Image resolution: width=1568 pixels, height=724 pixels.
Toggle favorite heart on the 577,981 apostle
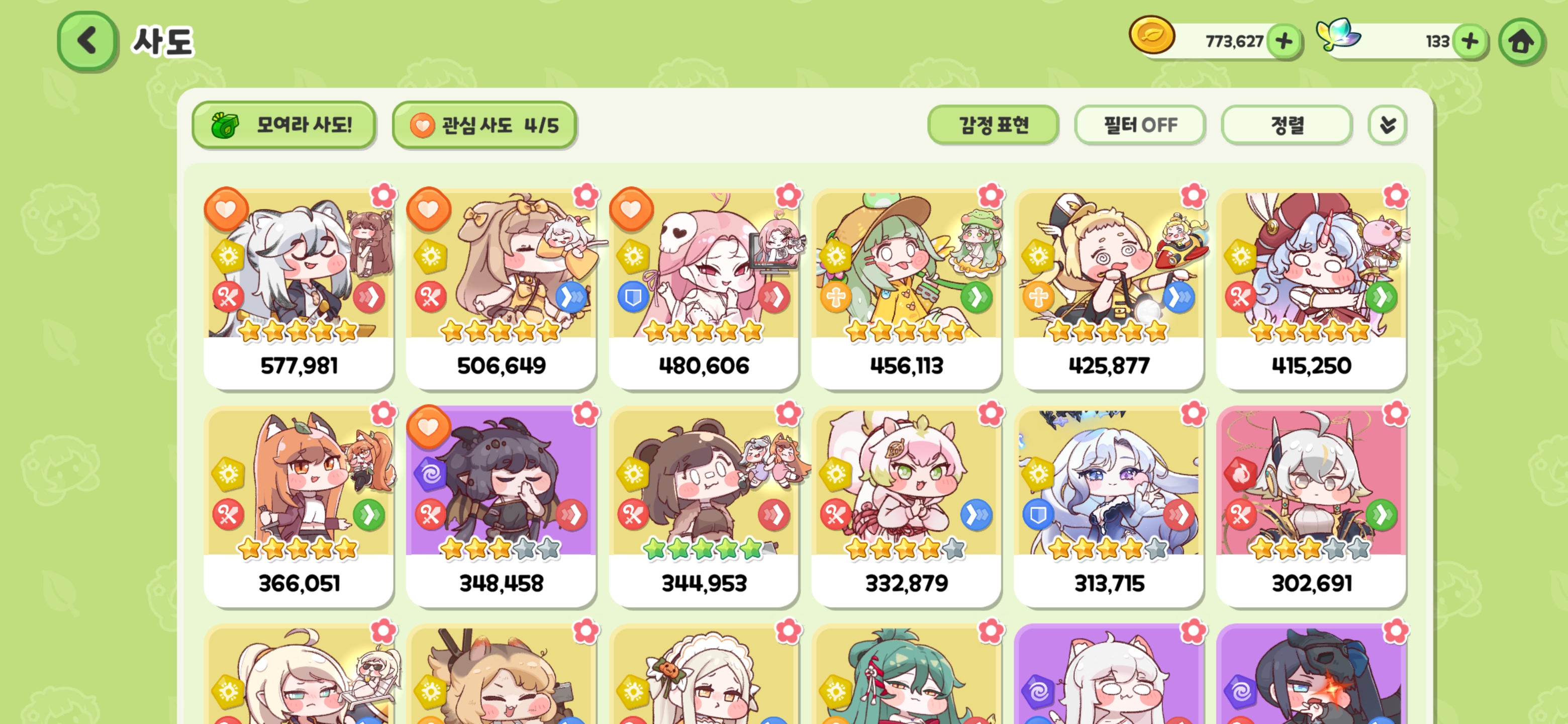226,209
